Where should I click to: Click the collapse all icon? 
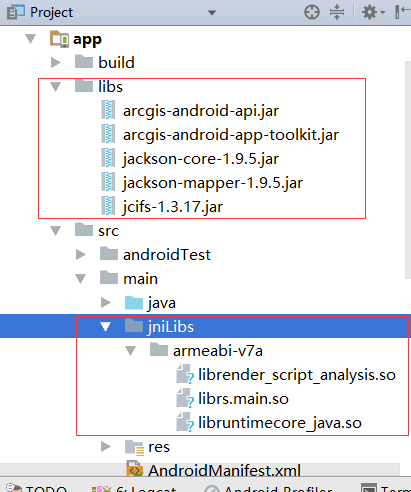337,12
